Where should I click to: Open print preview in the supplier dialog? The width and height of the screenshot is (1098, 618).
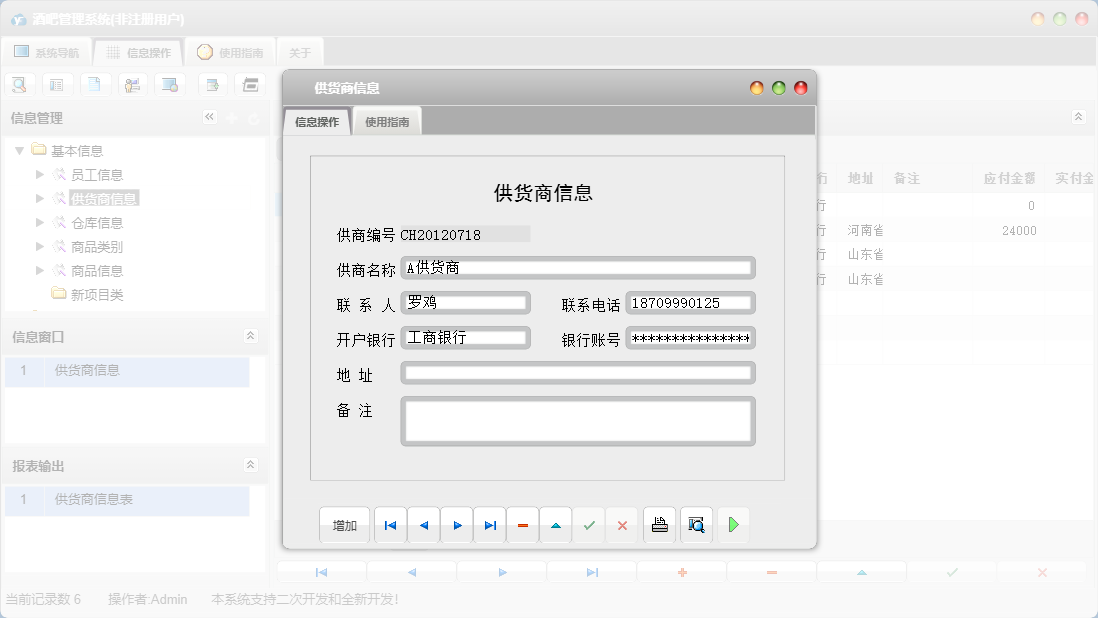pos(696,525)
